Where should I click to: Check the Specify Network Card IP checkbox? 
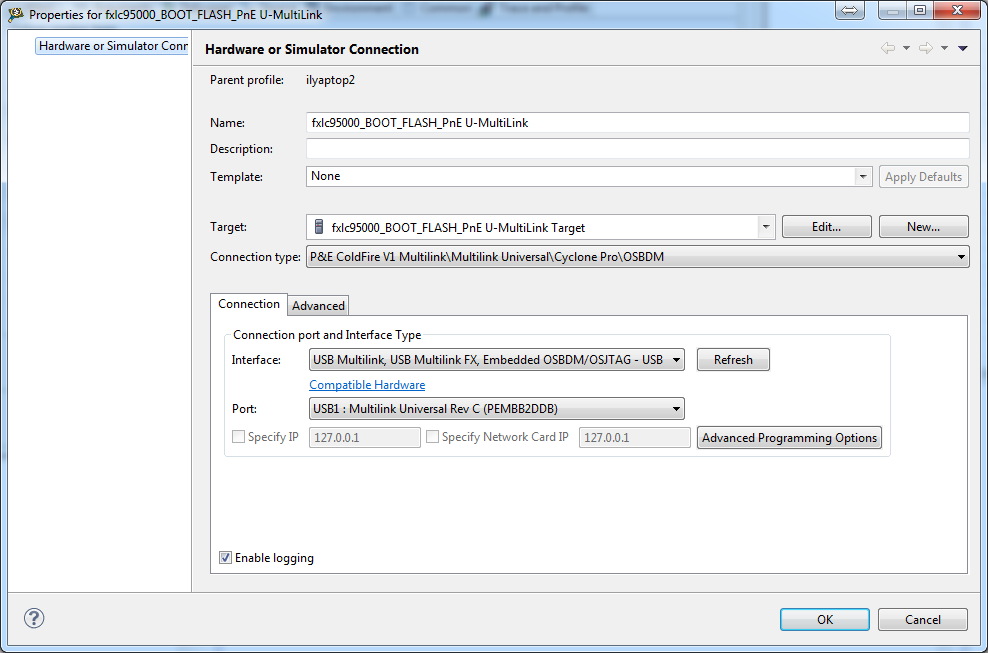(432, 437)
